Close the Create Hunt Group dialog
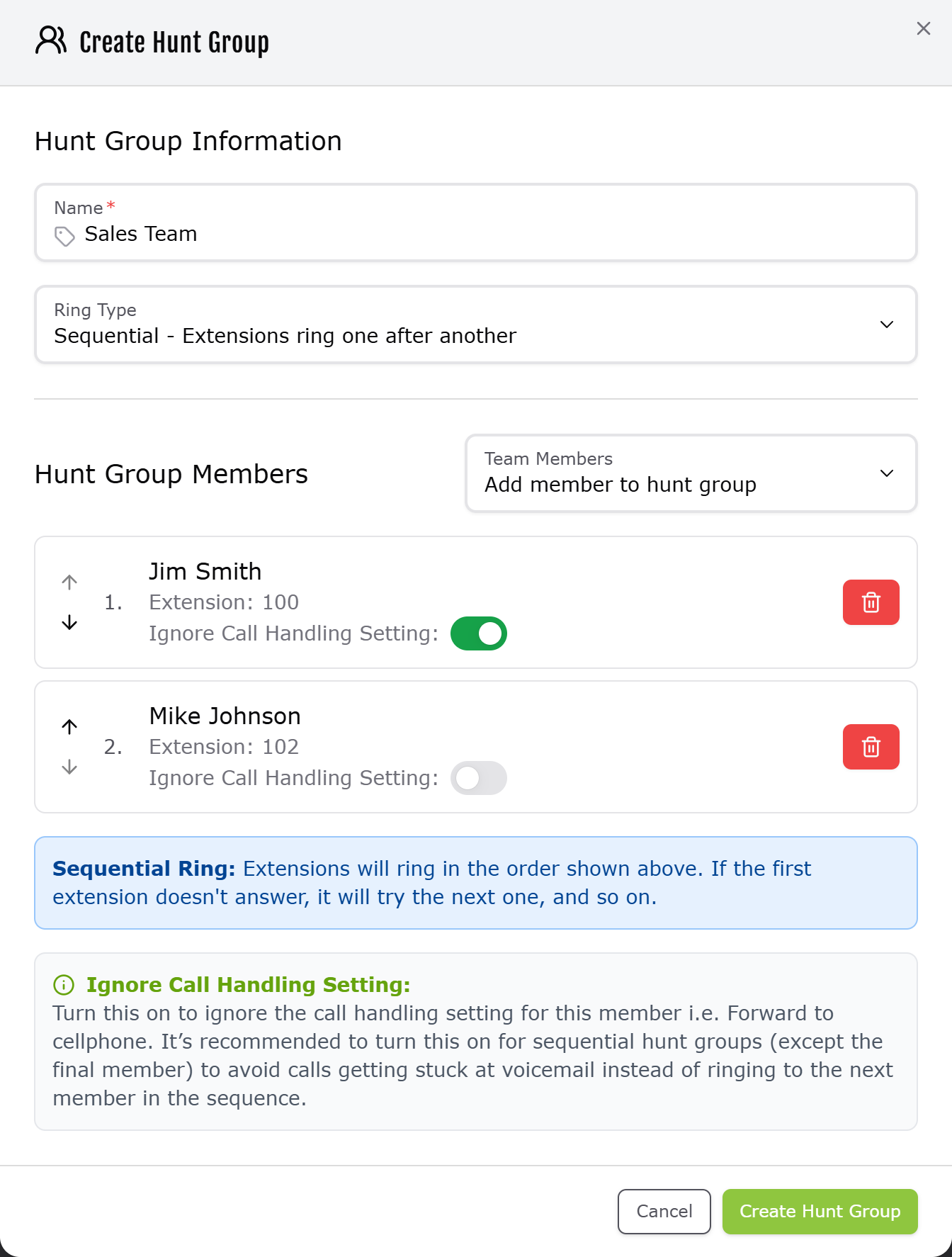 point(923,28)
